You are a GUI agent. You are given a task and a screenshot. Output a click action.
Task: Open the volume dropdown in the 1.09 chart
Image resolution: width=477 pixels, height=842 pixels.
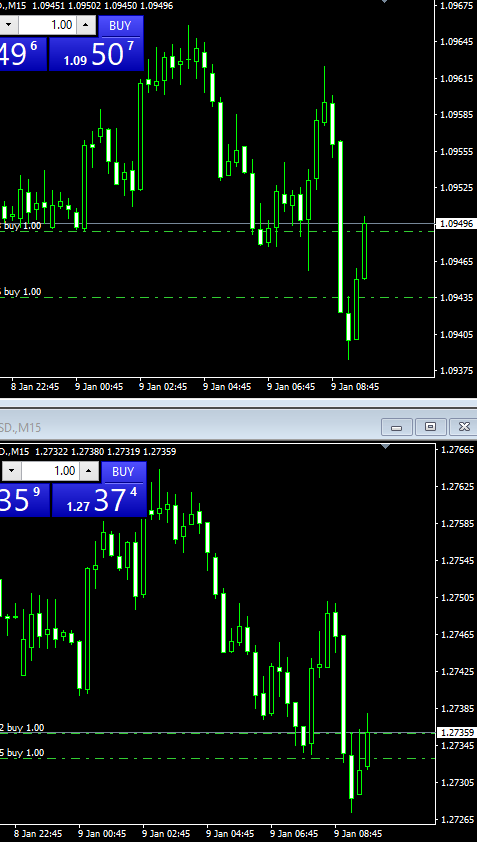[x=9, y=25]
